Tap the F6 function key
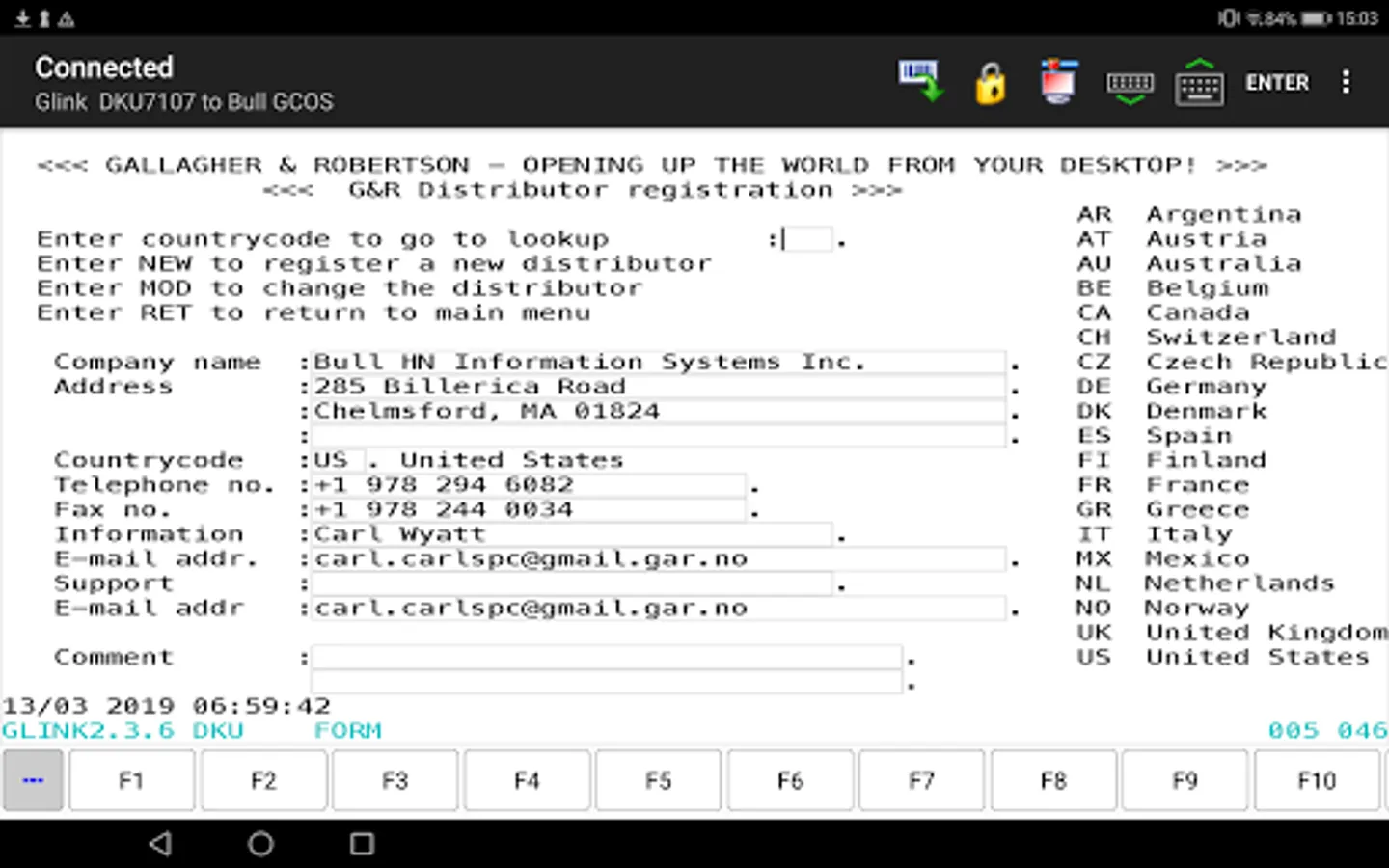Image resolution: width=1389 pixels, height=868 pixels. click(x=790, y=780)
